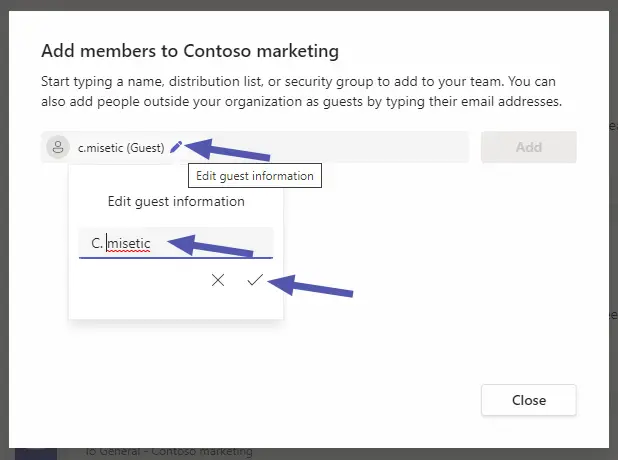Click the 'Add members to Contoso marketing' title

tap(190, 51)
